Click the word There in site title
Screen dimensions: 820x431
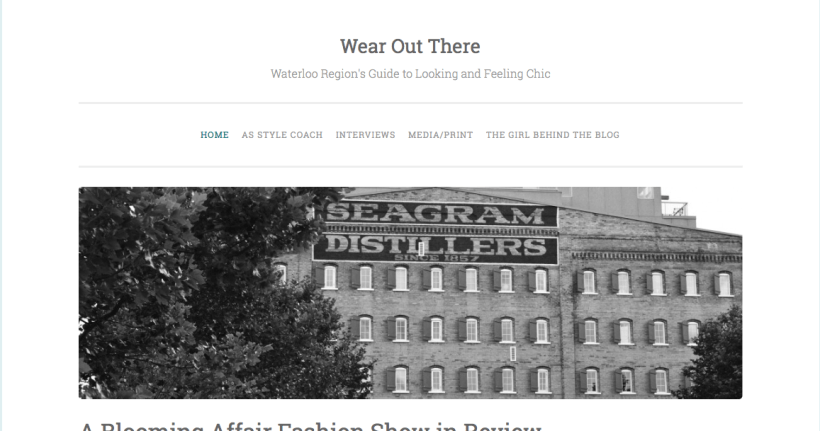click(x=454, y=46)
